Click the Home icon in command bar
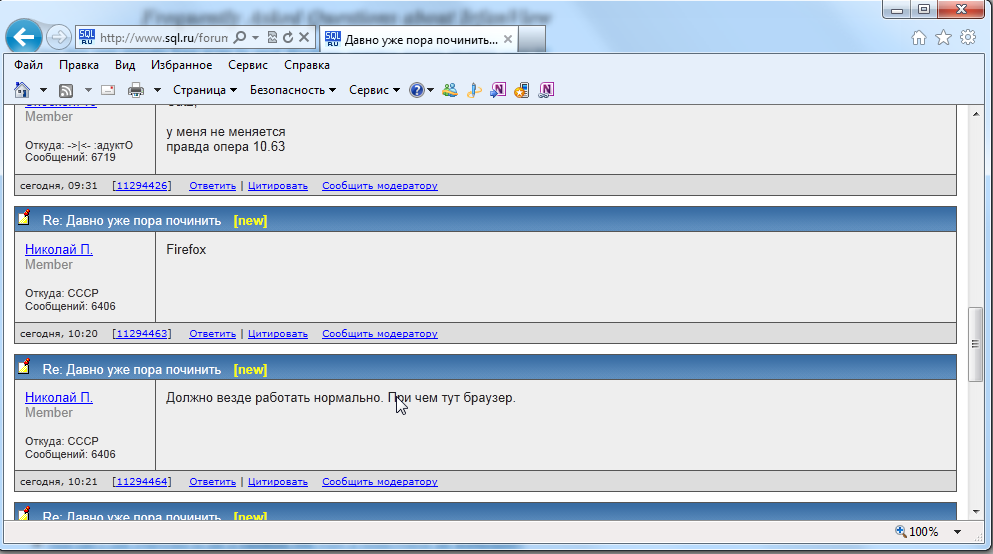This screenshot has height=554, width=993. tap(22, 90)
